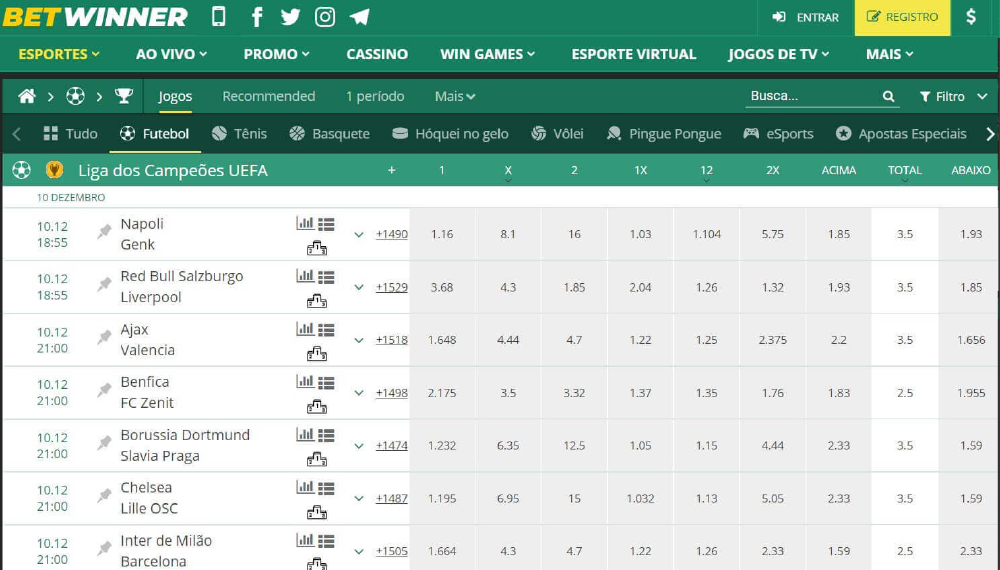
Task: Open statistics chart for Inter de Milão match
Action: coord(305,541)
